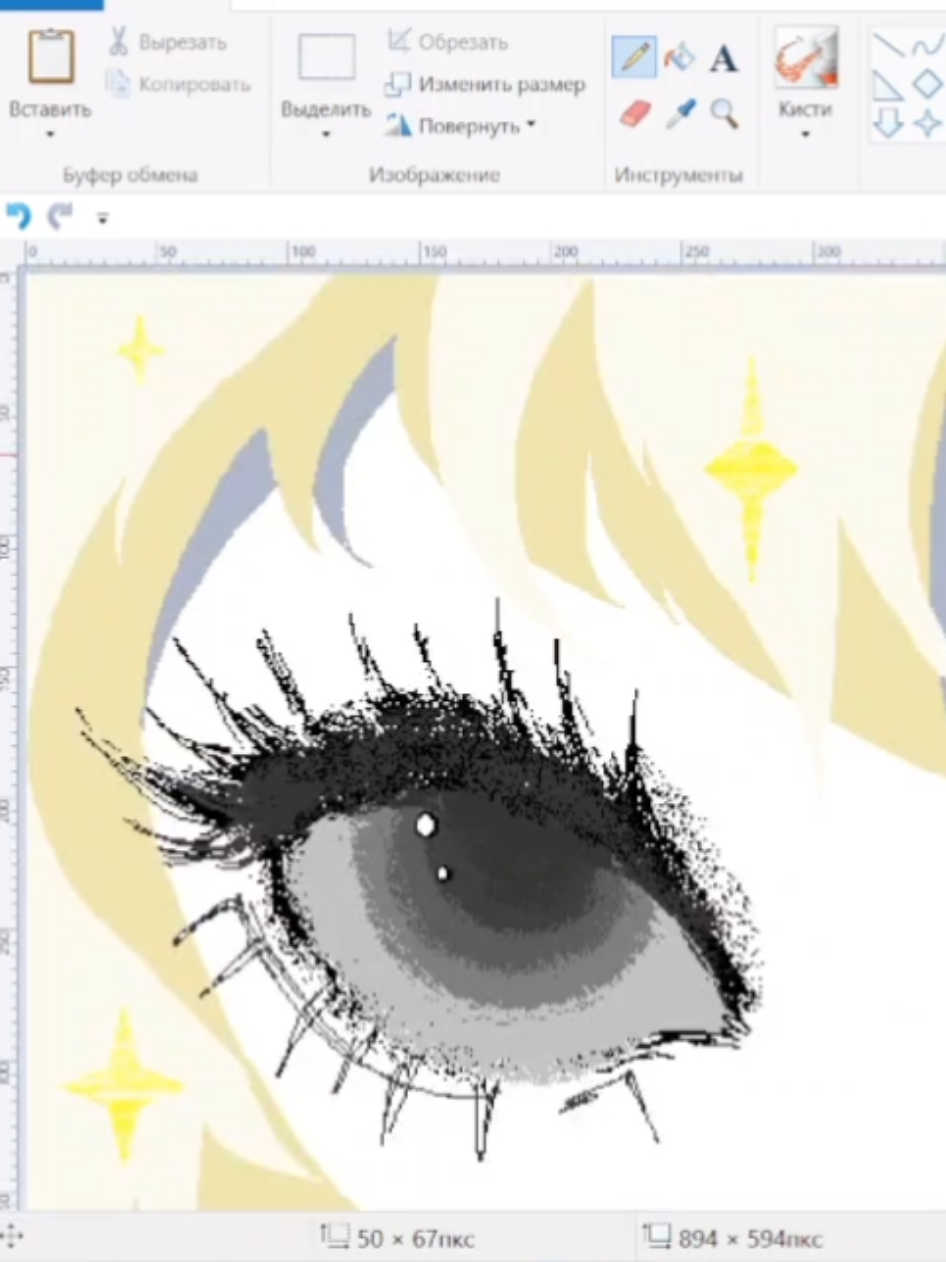Open the Вставить paste dropdown arrow
Screen dimensions: 946x1262
[50, 133]
